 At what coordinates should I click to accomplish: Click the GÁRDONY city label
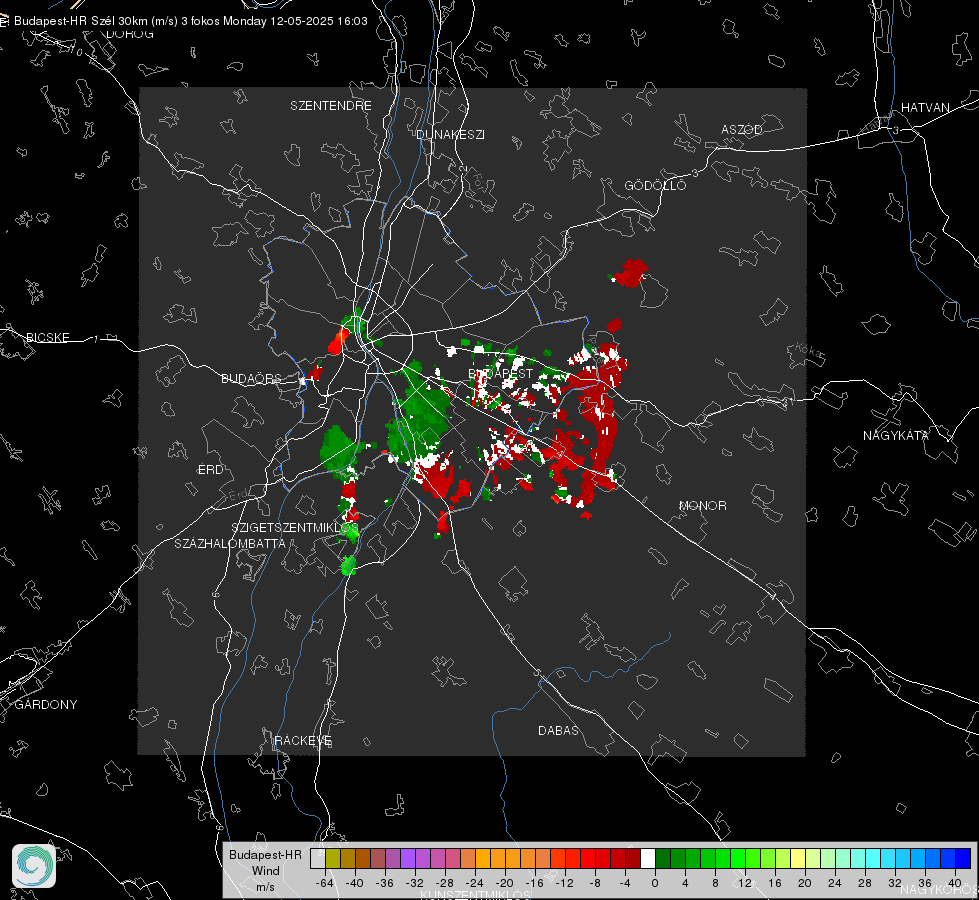click(x=46, y=705)
